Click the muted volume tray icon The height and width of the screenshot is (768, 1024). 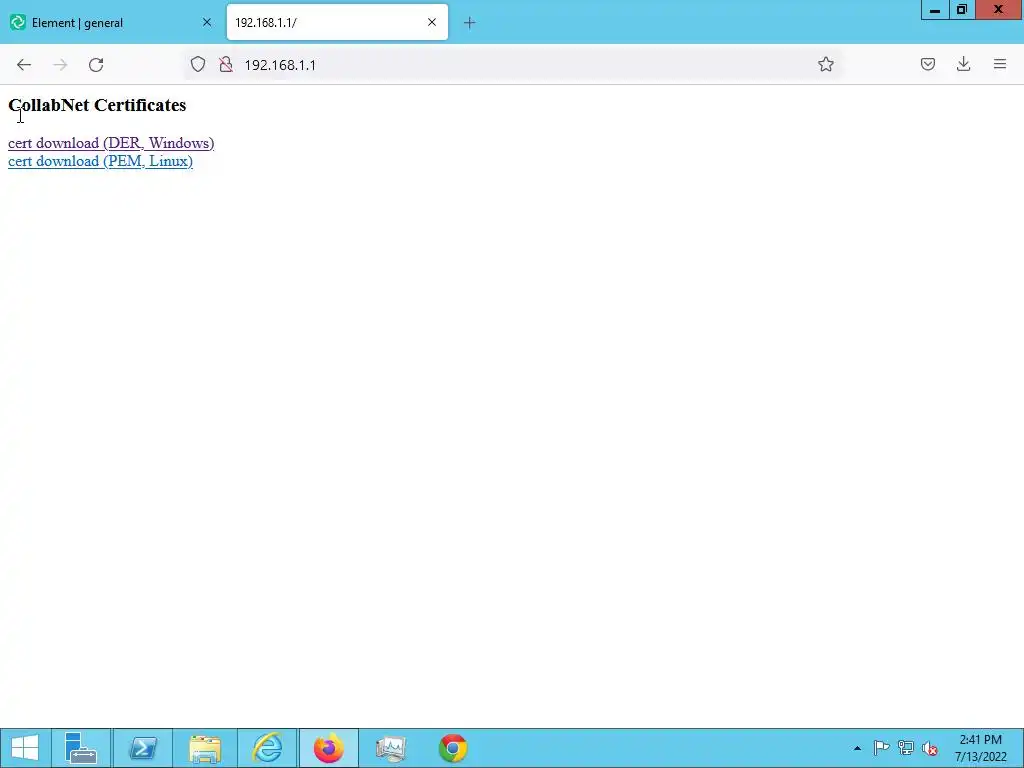point(930,748)
